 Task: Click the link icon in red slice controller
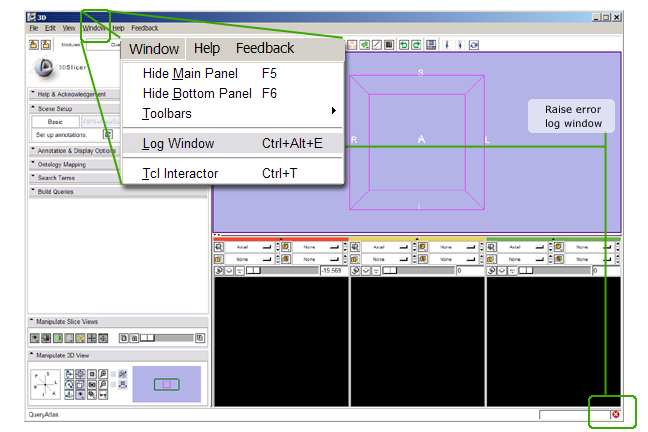219,270
